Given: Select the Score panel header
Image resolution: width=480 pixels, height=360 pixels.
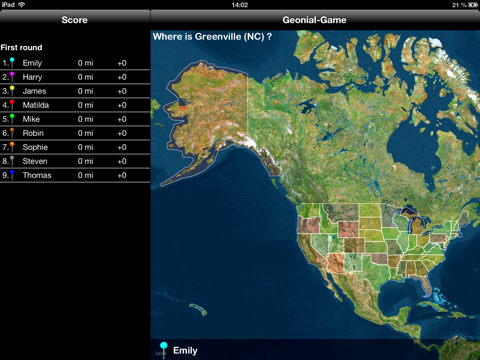Looking at the screenshot, I should point(75,20).
